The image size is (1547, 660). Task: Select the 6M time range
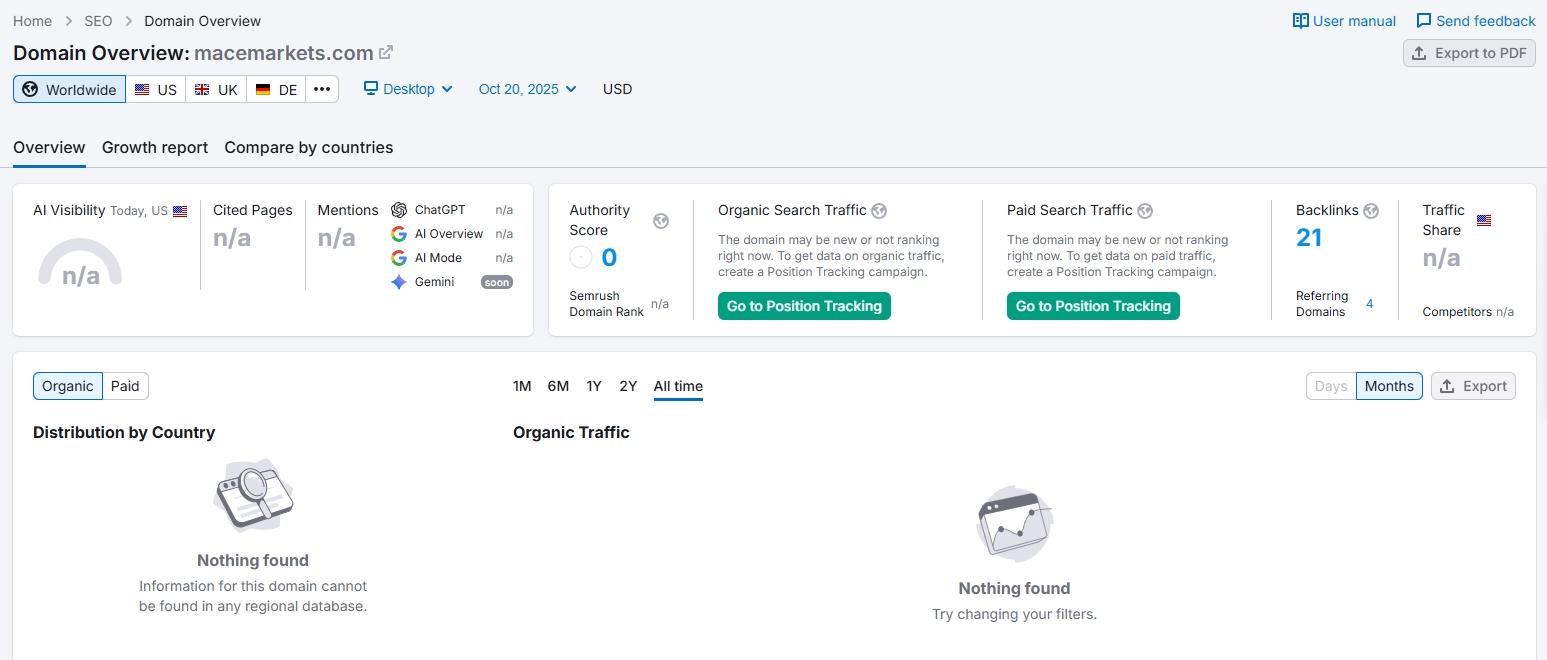[558, 386]
